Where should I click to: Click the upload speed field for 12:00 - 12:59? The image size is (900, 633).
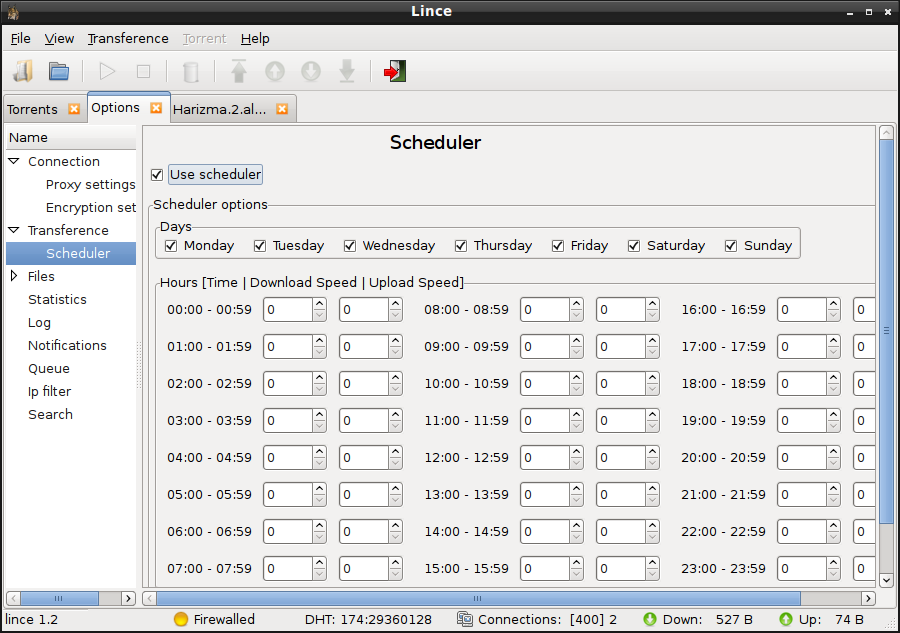coord(620,458)
